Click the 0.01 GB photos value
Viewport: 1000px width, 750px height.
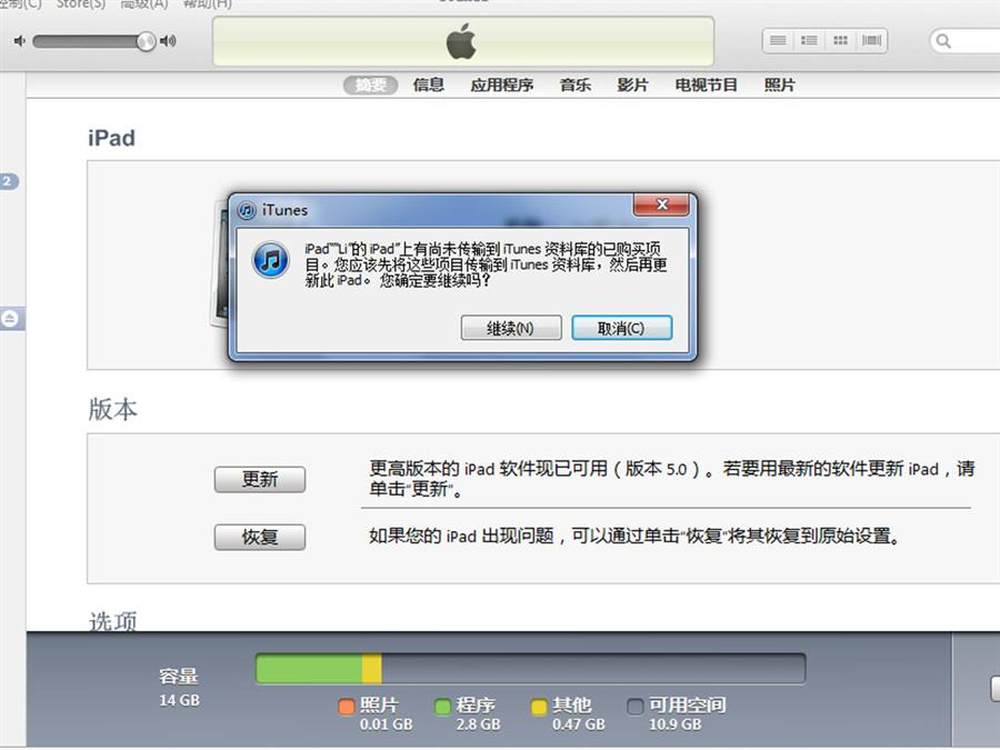[386, 724]
